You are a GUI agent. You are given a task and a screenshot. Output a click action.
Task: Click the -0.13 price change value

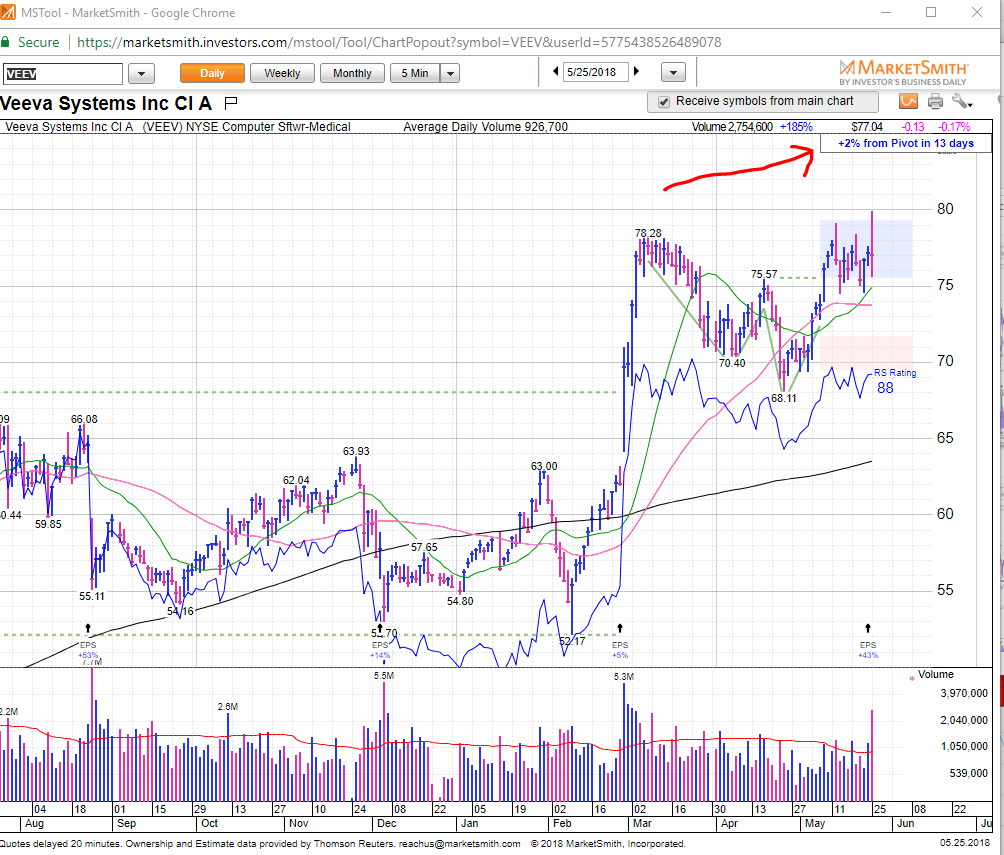913,127
